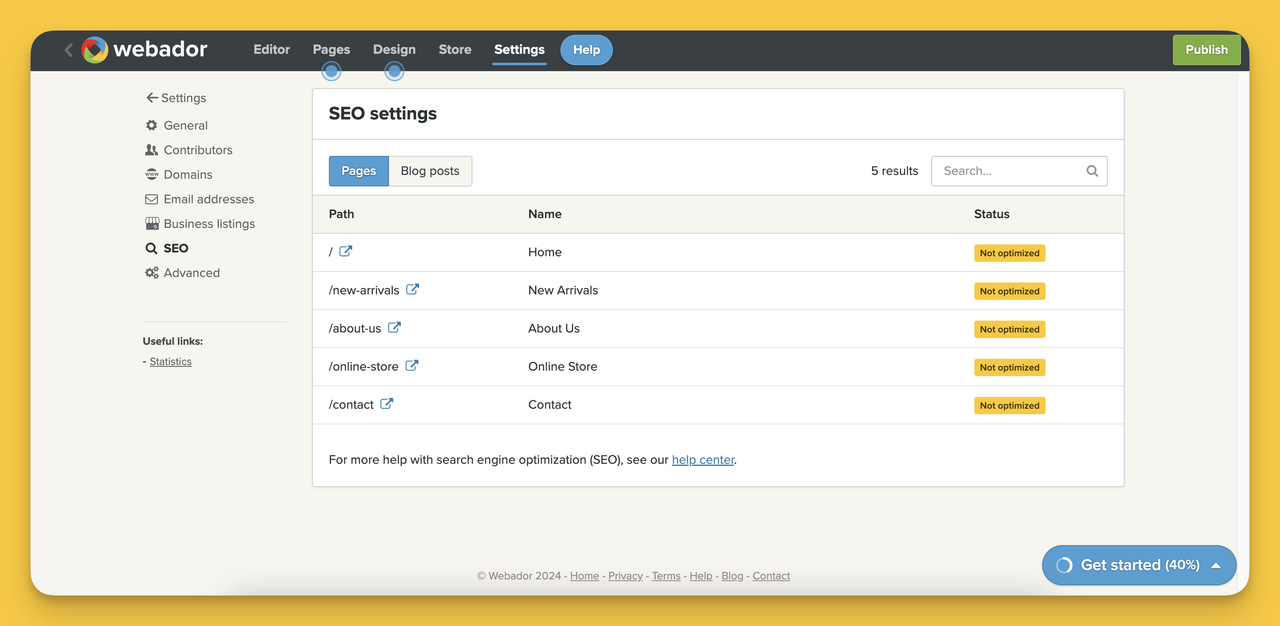
Task: Open the Pages menu item
Action: point(331,49)
